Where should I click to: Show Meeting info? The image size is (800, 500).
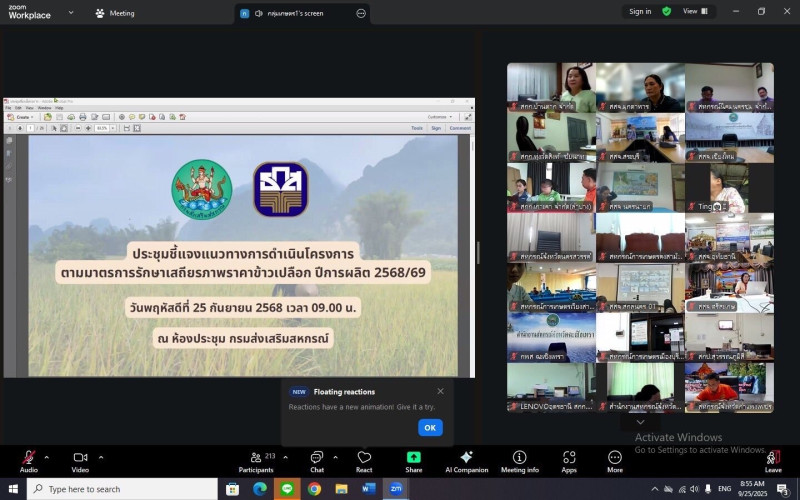point(519,459)
